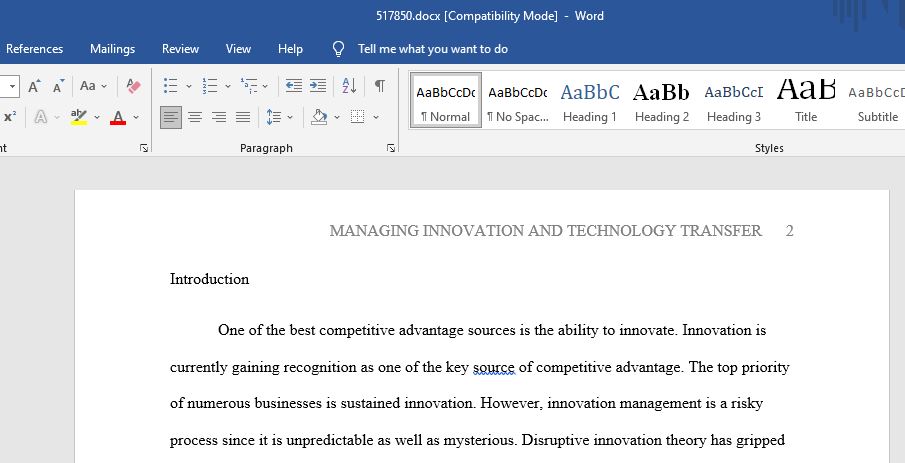Image resolution: width=905 pixels, height=463 pixels.
Task: Apply the Heading 3 style
Action: click(734, 99)
